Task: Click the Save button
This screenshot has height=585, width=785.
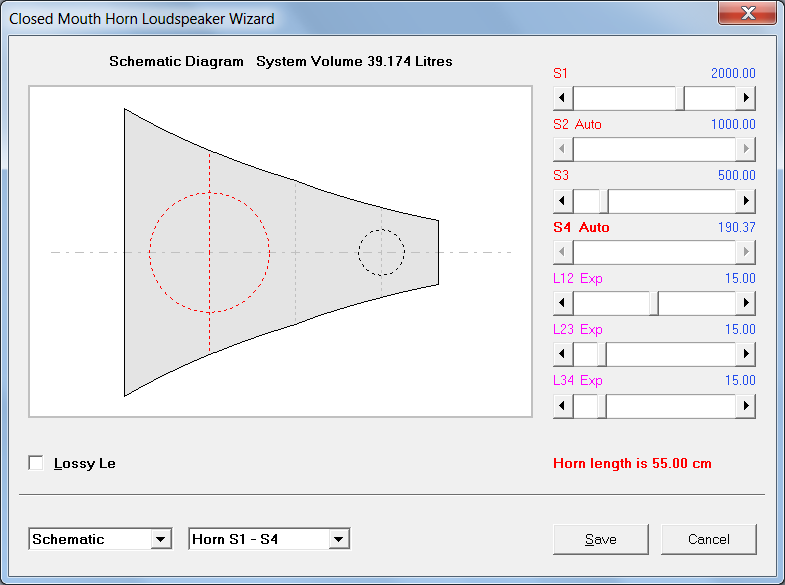Action: point(601,539)
